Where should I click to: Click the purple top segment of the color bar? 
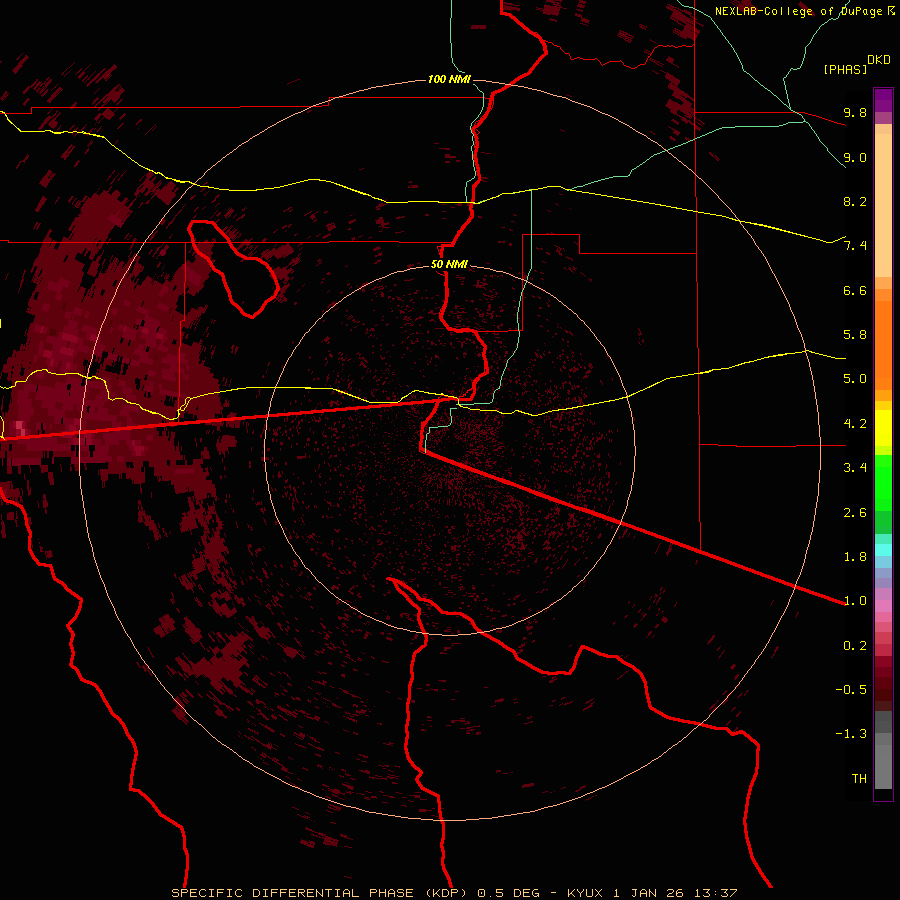883,100
